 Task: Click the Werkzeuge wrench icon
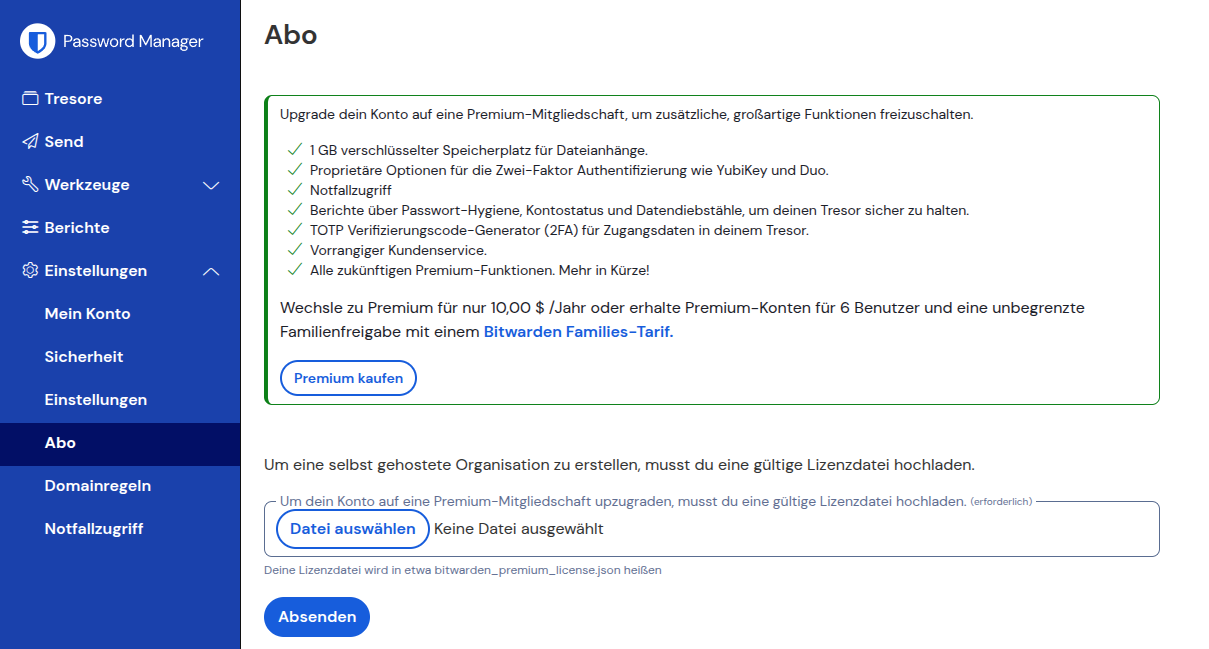coord(30,185)
